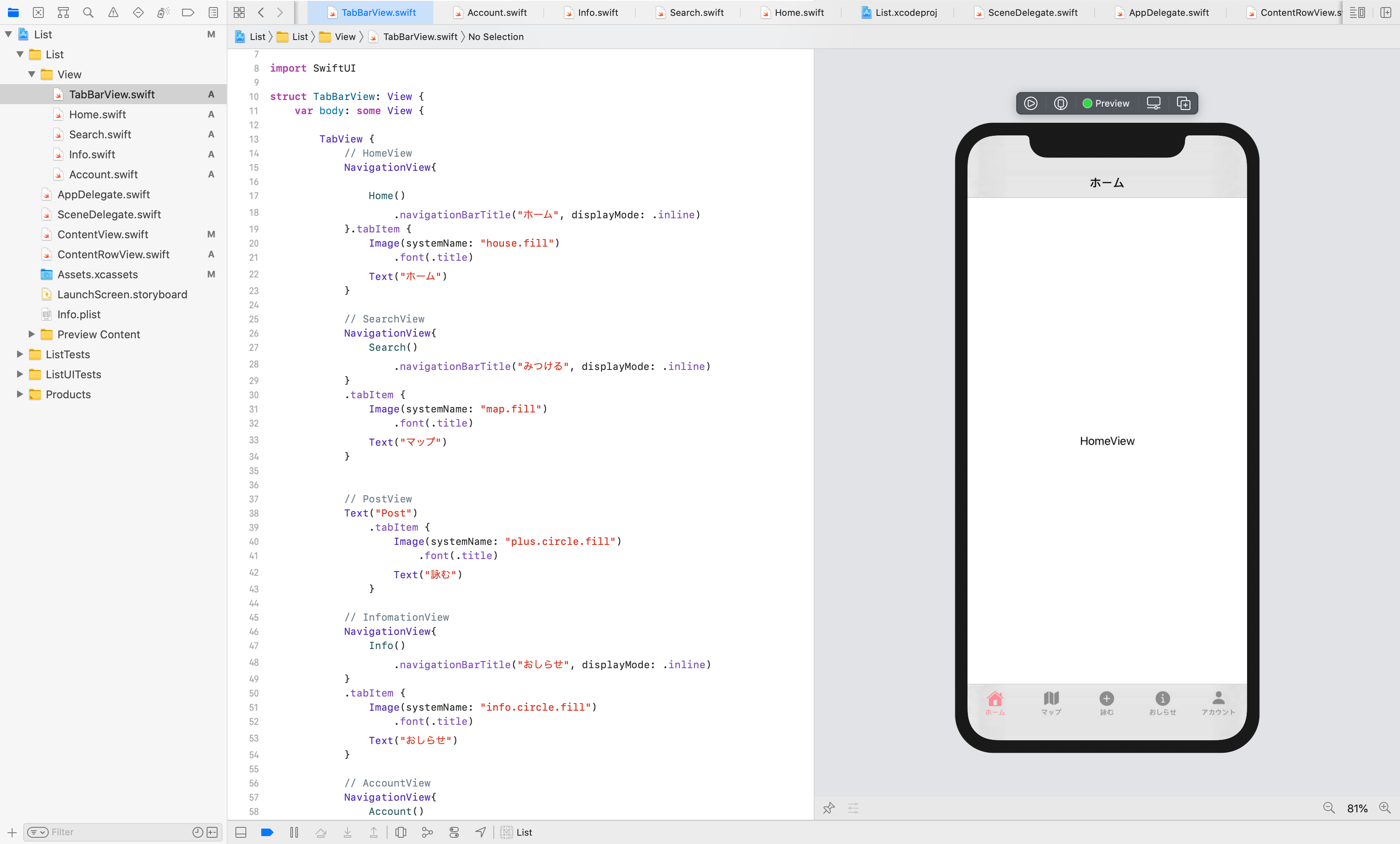
Task: Hide the debug area with bottom-left toggle
Action: (240, 833)
